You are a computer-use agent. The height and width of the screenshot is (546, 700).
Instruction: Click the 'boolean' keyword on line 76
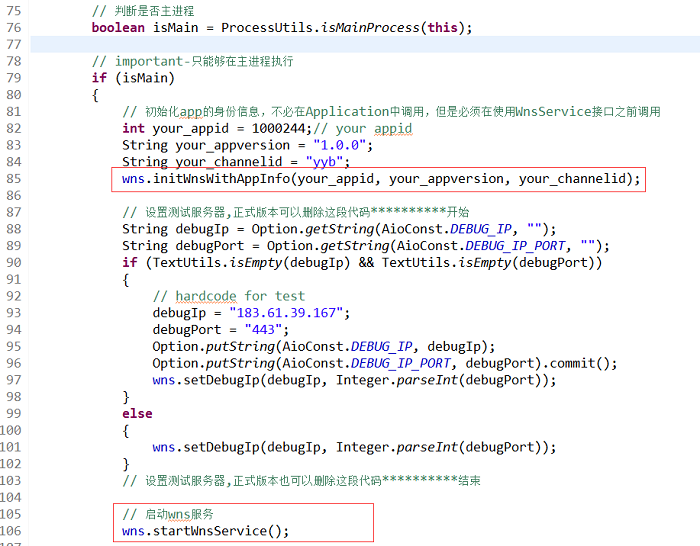coord(118,28)
